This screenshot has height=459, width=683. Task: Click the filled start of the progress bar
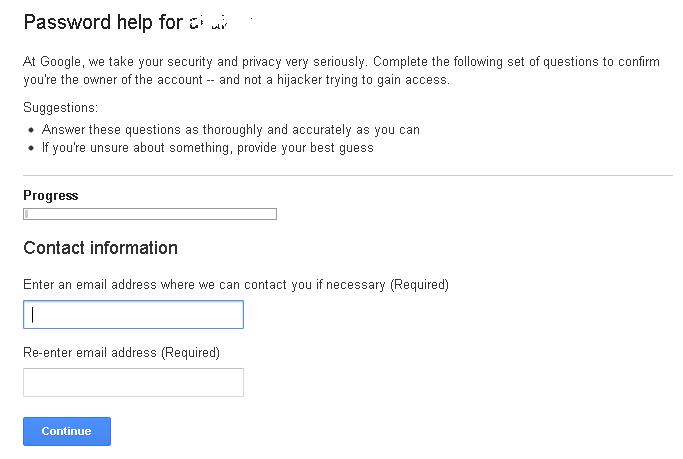(x=26, y=214)
